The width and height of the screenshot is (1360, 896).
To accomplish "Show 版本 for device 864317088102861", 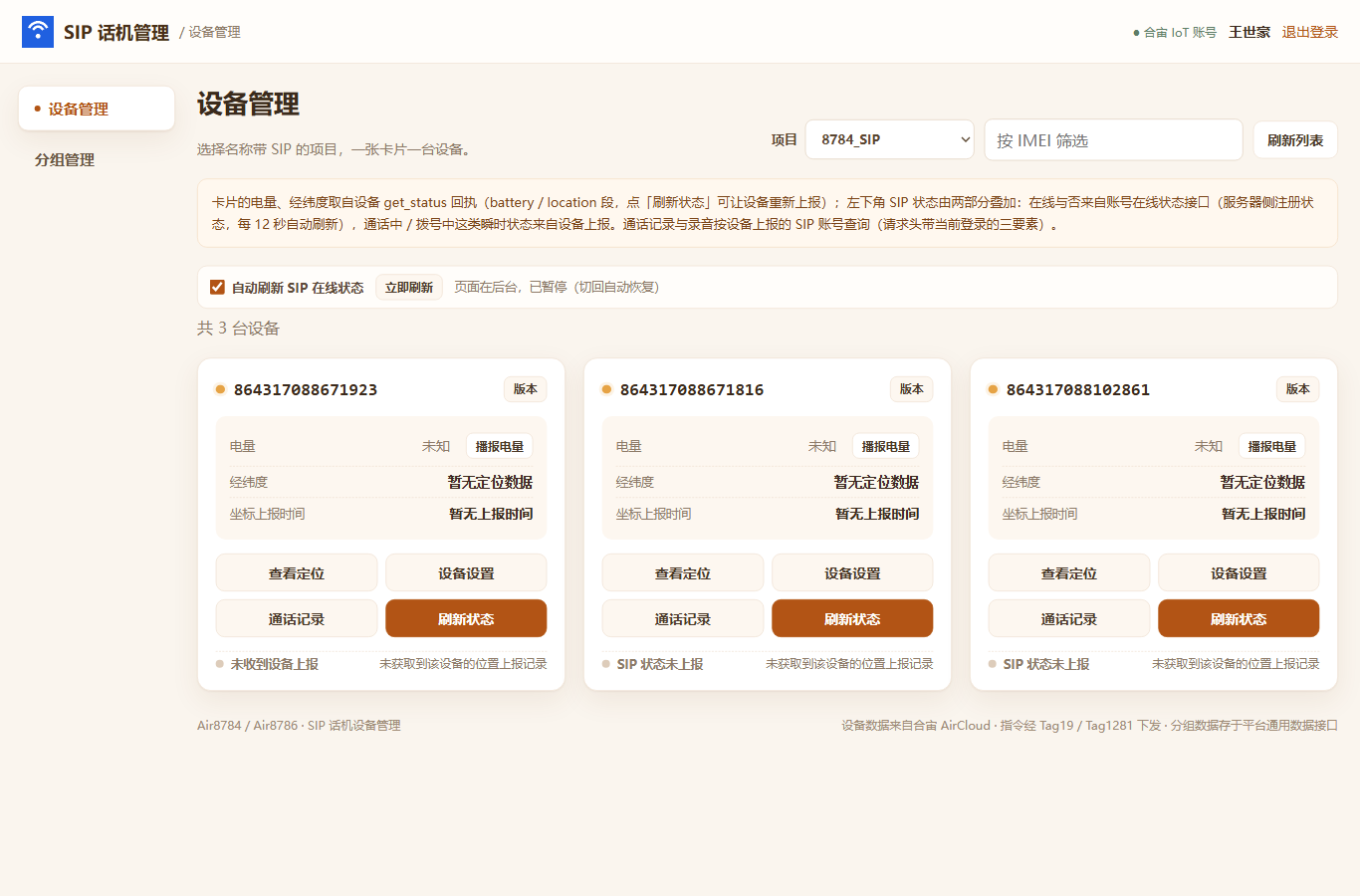I will [x=1298, y=389].
